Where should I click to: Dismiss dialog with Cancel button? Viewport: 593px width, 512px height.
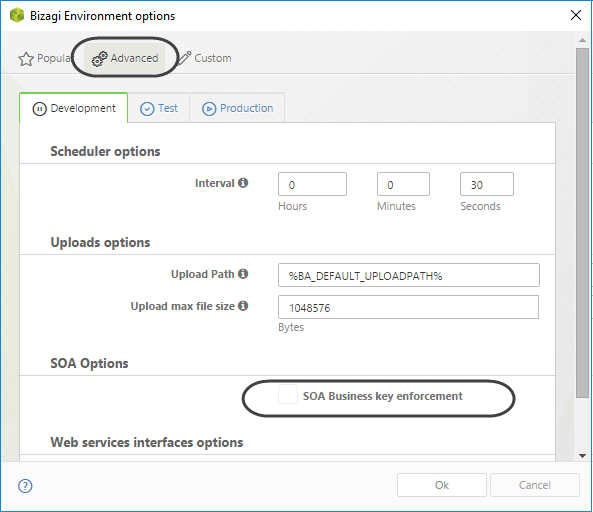(535, 485)
